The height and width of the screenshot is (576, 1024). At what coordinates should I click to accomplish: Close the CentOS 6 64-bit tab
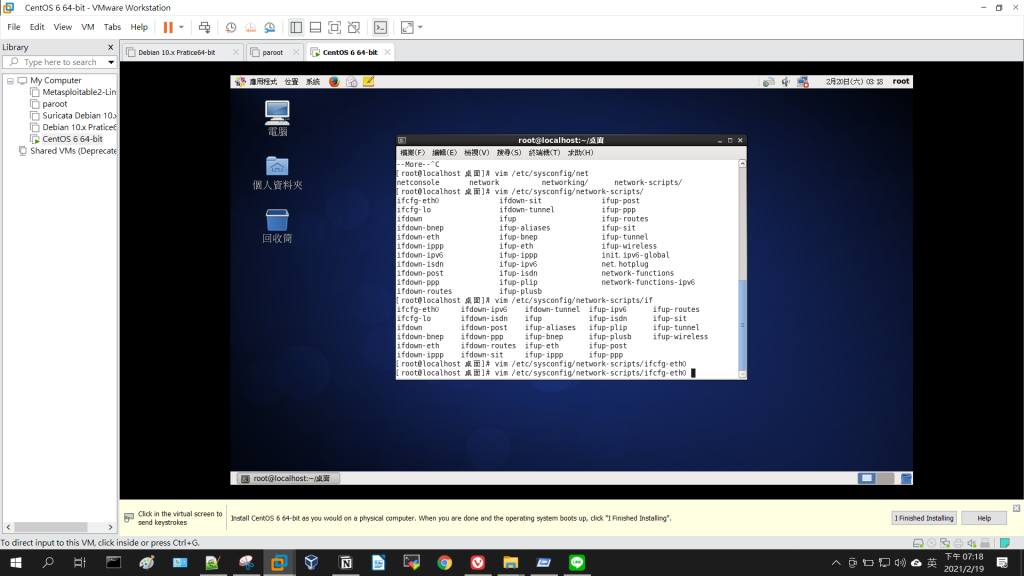point(387,52)
